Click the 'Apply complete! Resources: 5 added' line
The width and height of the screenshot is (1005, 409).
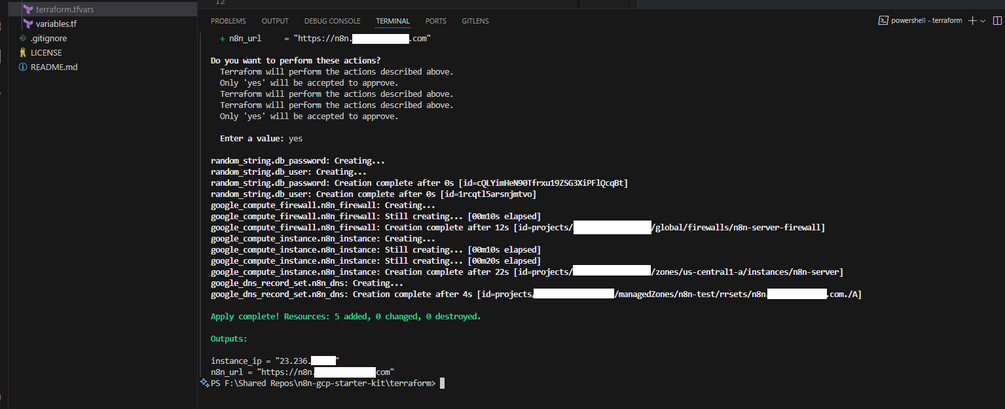(345, 317)
